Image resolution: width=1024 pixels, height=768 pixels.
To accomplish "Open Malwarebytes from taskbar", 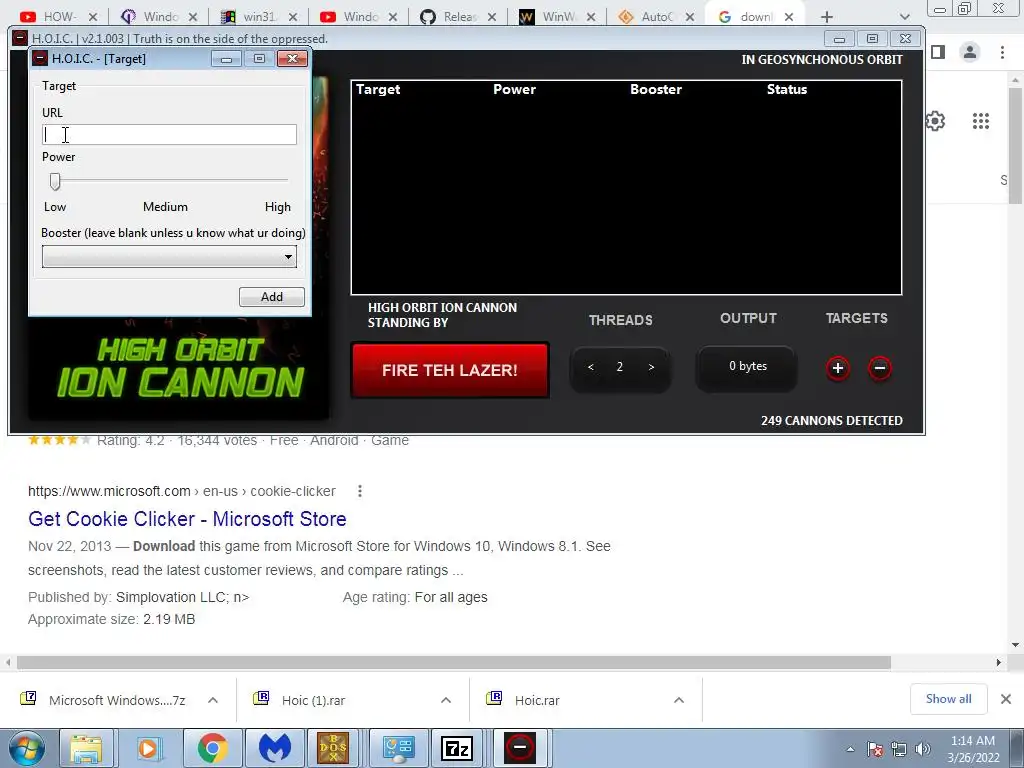I will point(274,748).
